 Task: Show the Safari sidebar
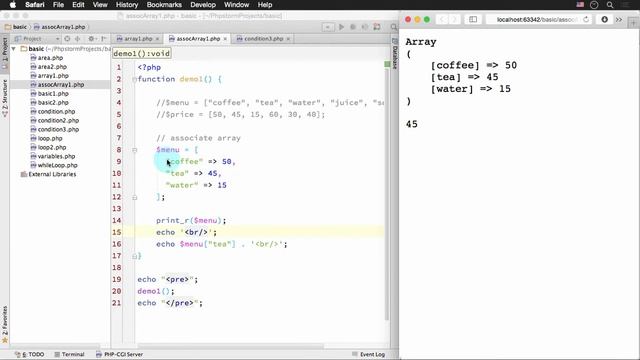473,20
